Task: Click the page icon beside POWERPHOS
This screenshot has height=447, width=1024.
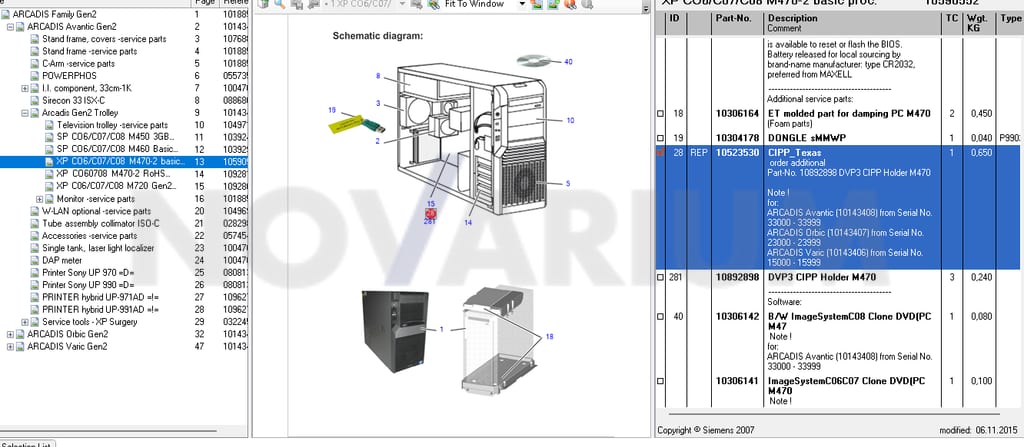Action: (36, 76)
